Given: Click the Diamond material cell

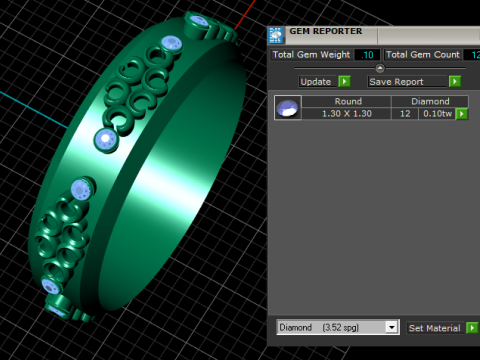Looking at the screenshot, I should [x=430, y=101].
